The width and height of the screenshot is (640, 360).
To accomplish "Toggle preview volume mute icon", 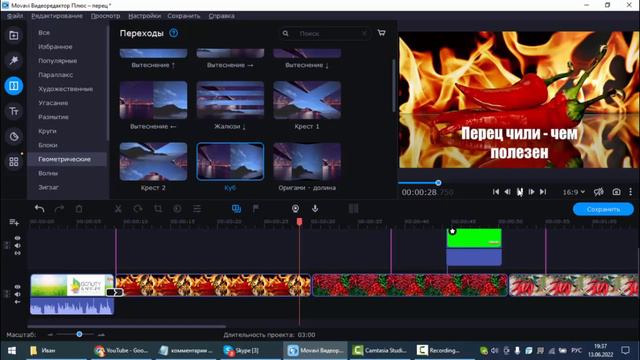I will (598, 192).
